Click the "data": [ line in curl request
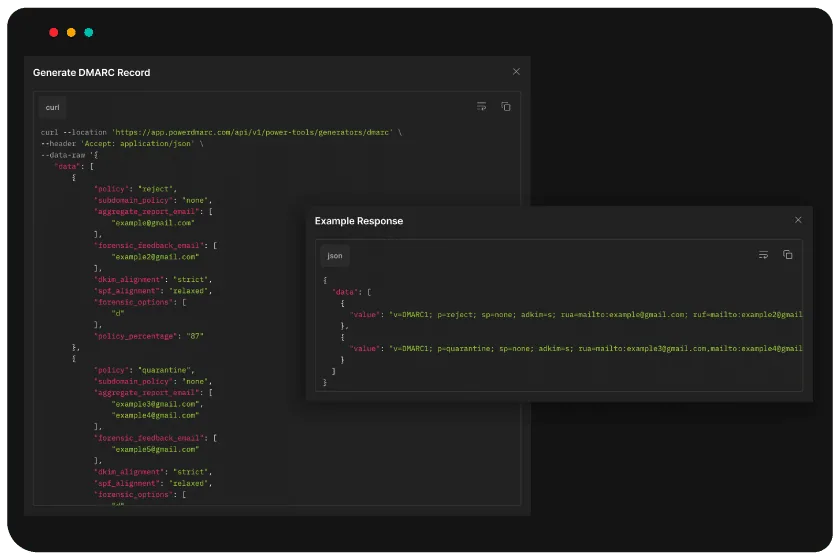This screenshot has width=840, height=560. pos(74,166)
